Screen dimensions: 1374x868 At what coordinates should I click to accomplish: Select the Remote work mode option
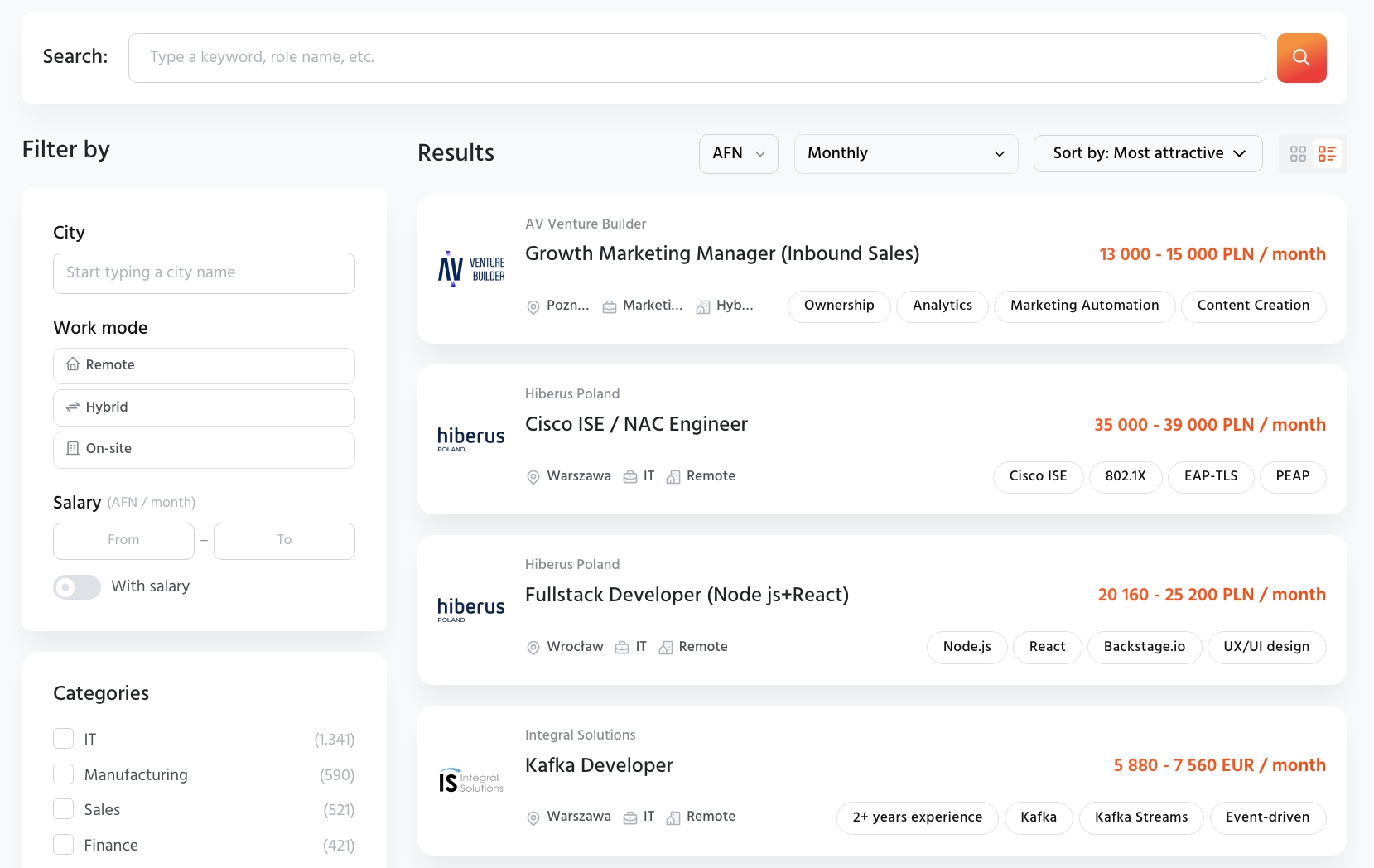point(204,365)
